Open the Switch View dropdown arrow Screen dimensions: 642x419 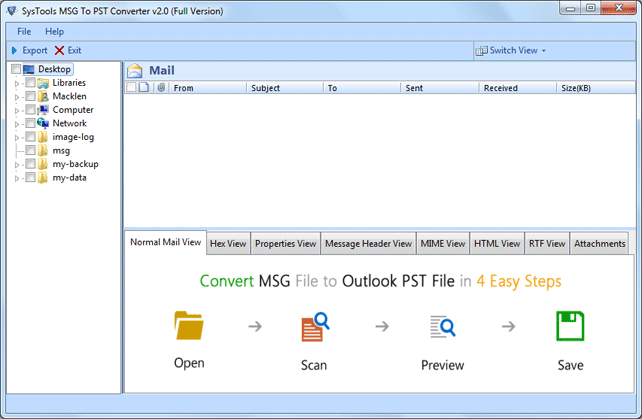click(x=544, y=51)
